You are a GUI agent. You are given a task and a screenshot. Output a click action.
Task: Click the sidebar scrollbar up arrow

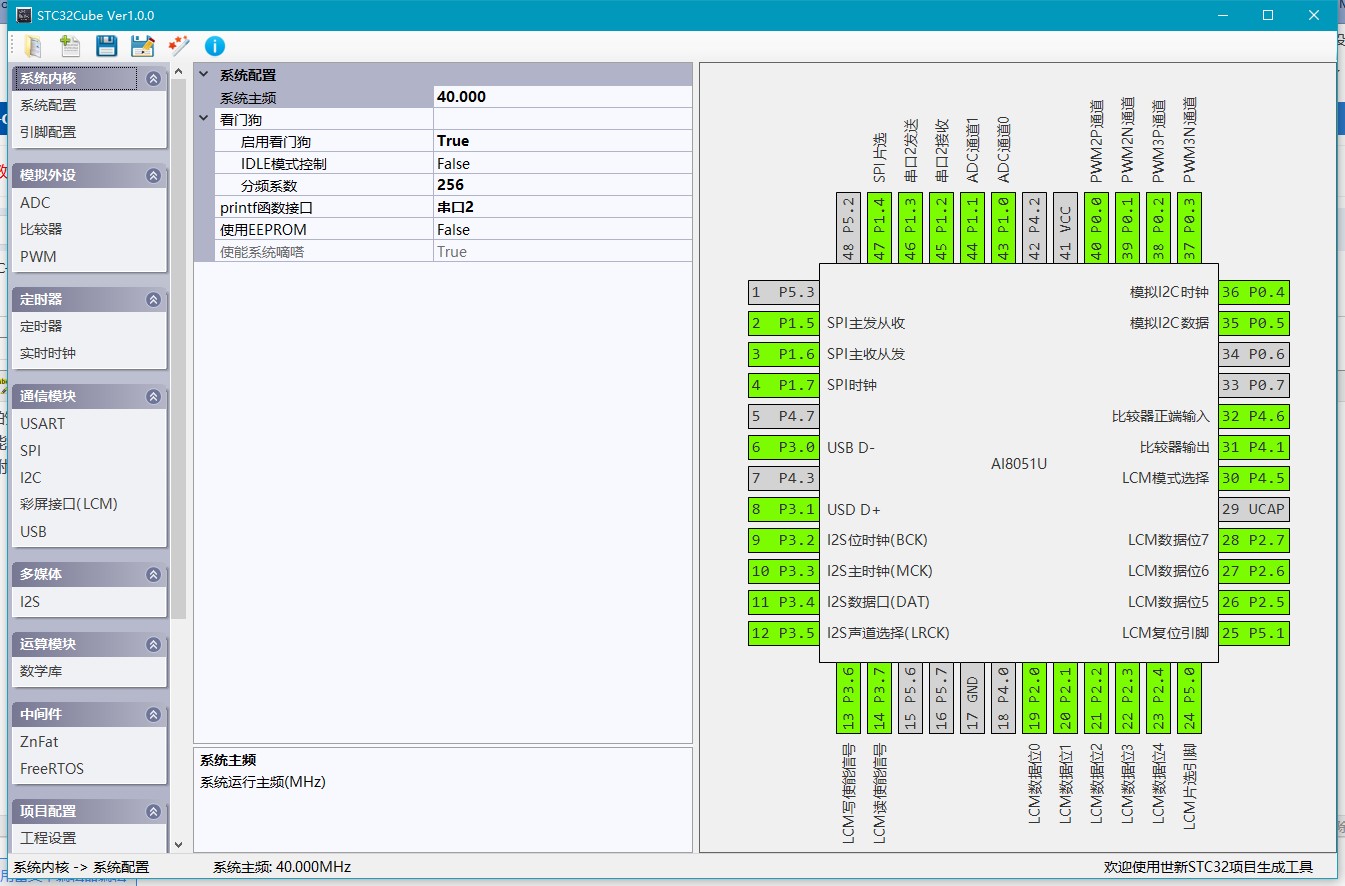(178, 72)
